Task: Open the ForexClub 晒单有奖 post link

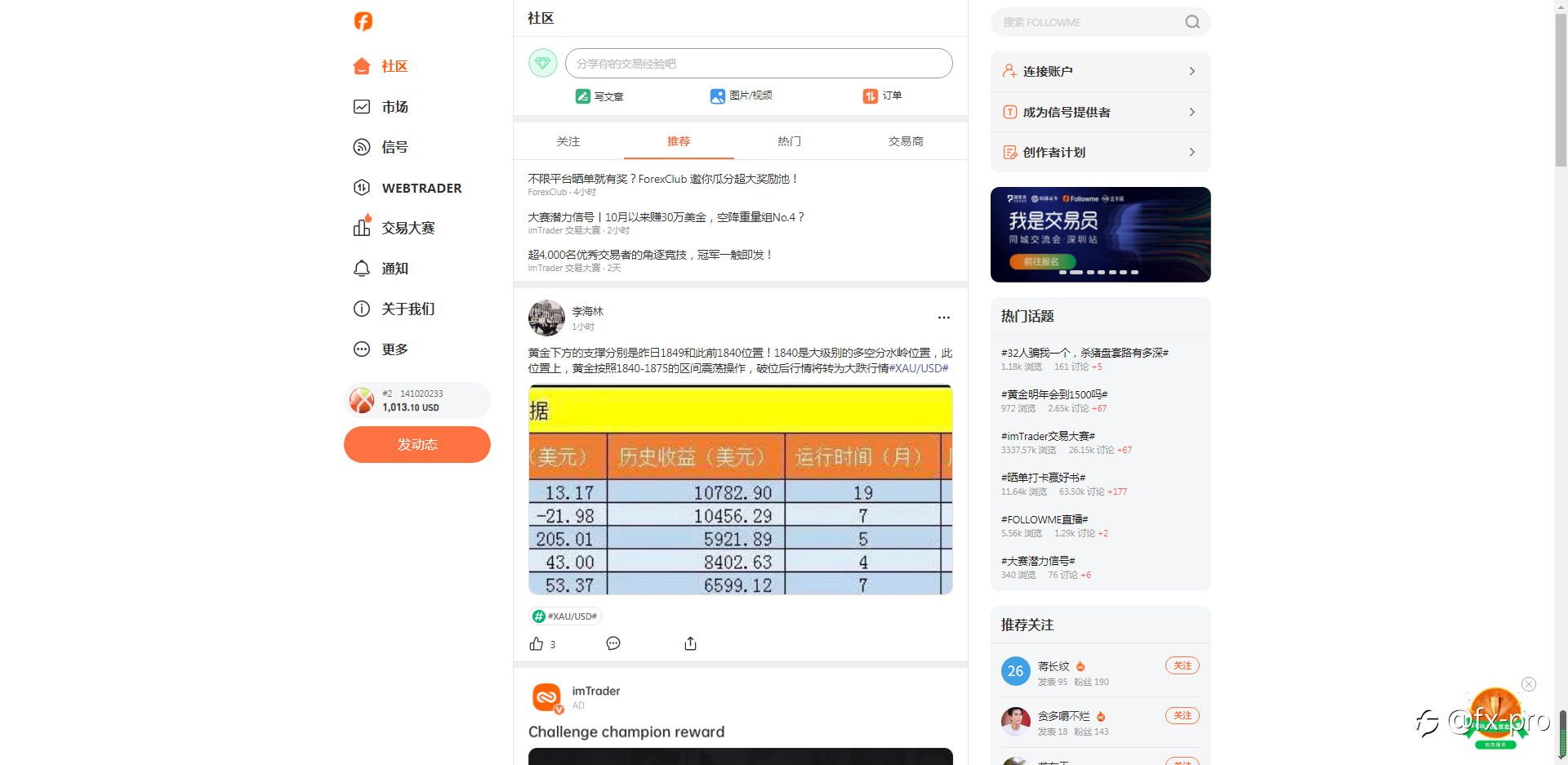Action: 663,179
